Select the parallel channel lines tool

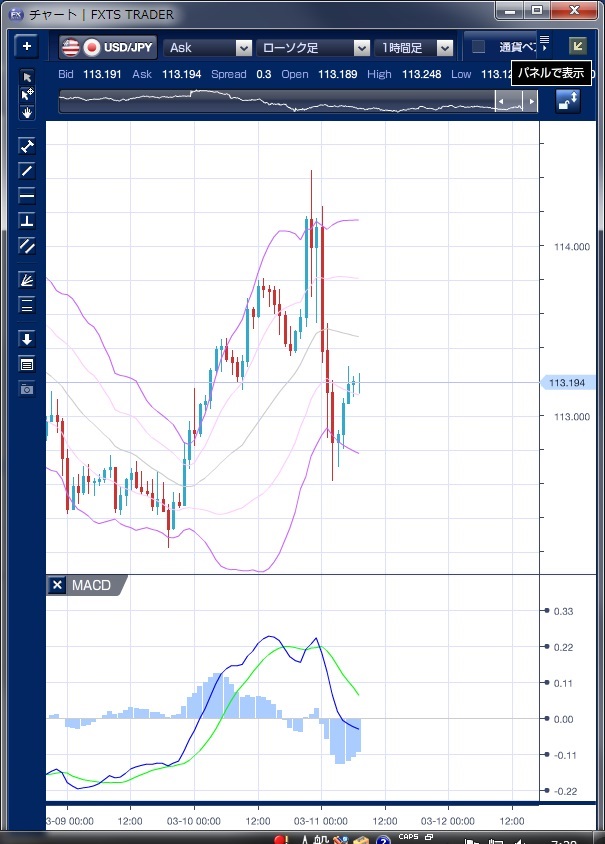tap(27, 245)
